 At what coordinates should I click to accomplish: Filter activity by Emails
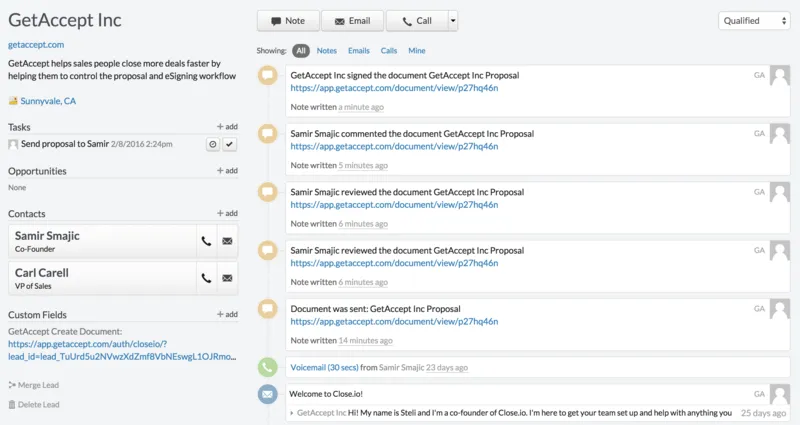(x=359, y=51)
